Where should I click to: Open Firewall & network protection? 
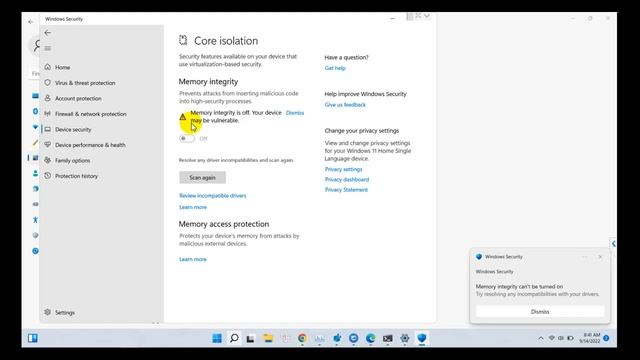(x=91, y=114)
